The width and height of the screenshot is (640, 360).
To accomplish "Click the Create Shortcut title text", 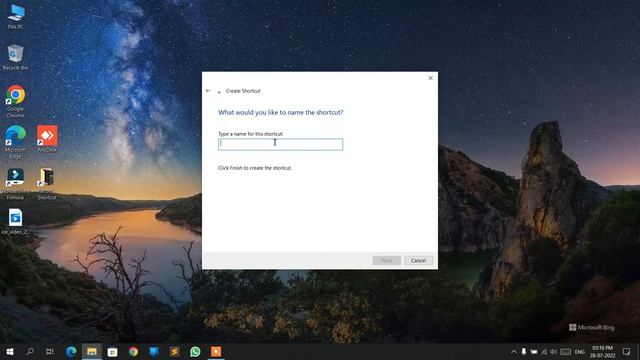I will (x=243, y=91).
